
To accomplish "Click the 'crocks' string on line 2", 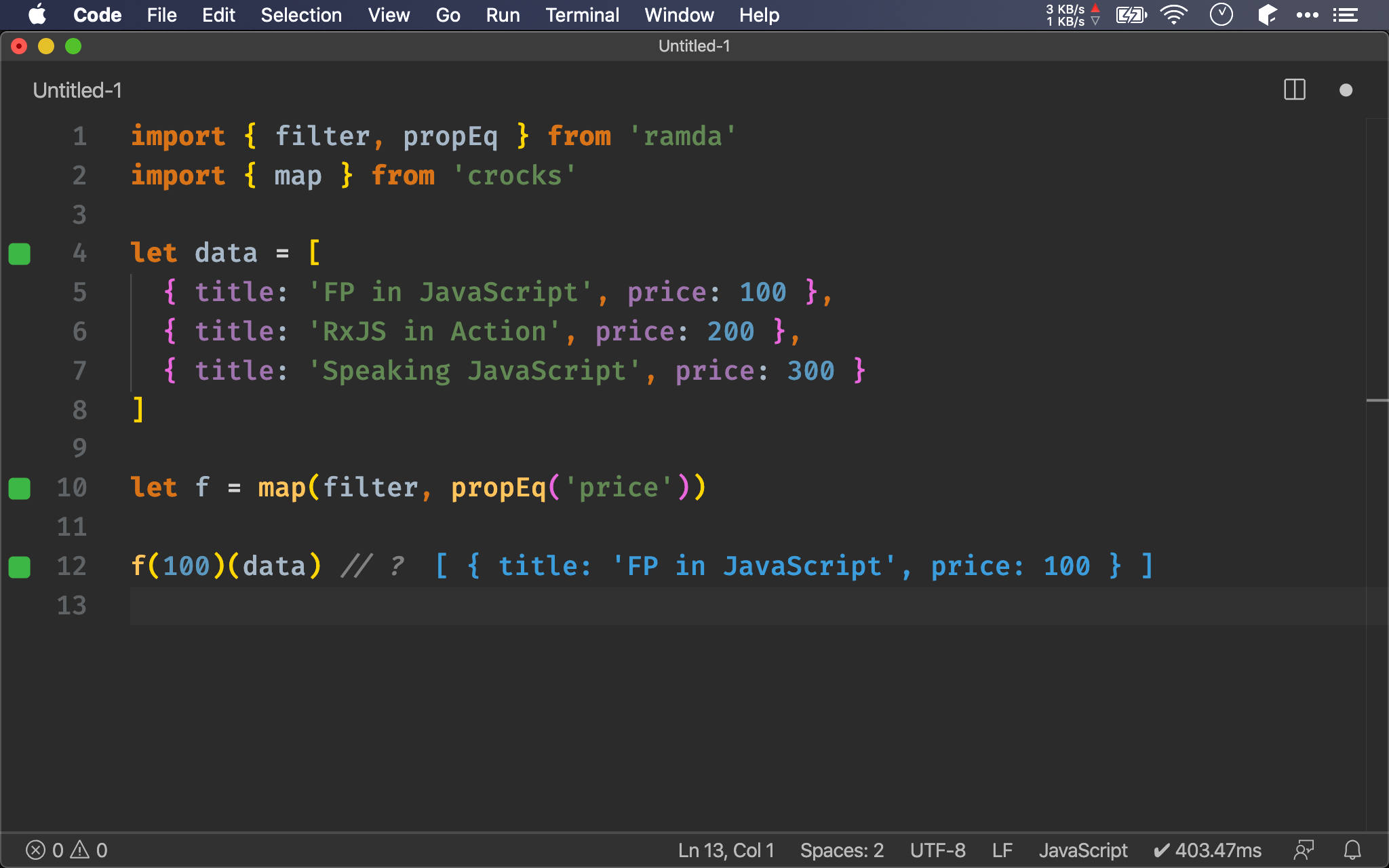I will tap(515, 176).
